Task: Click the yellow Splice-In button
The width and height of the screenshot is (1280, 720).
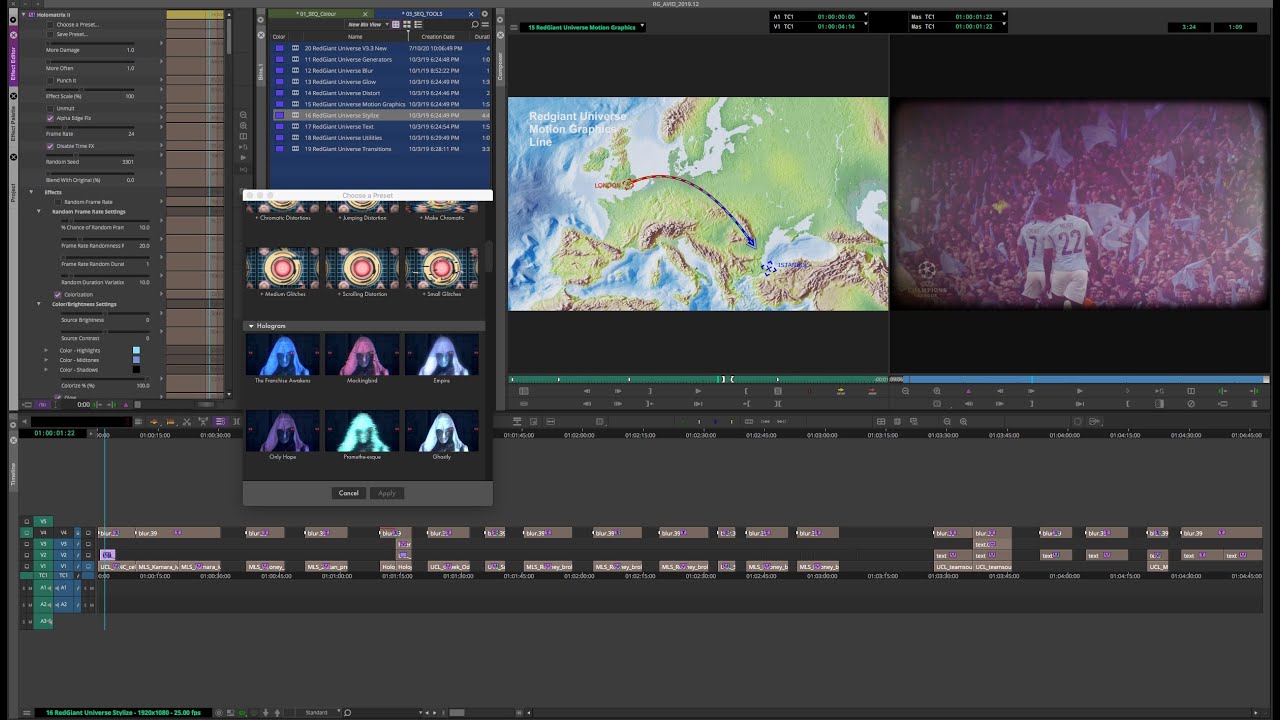Action: (x=841, y=391)
